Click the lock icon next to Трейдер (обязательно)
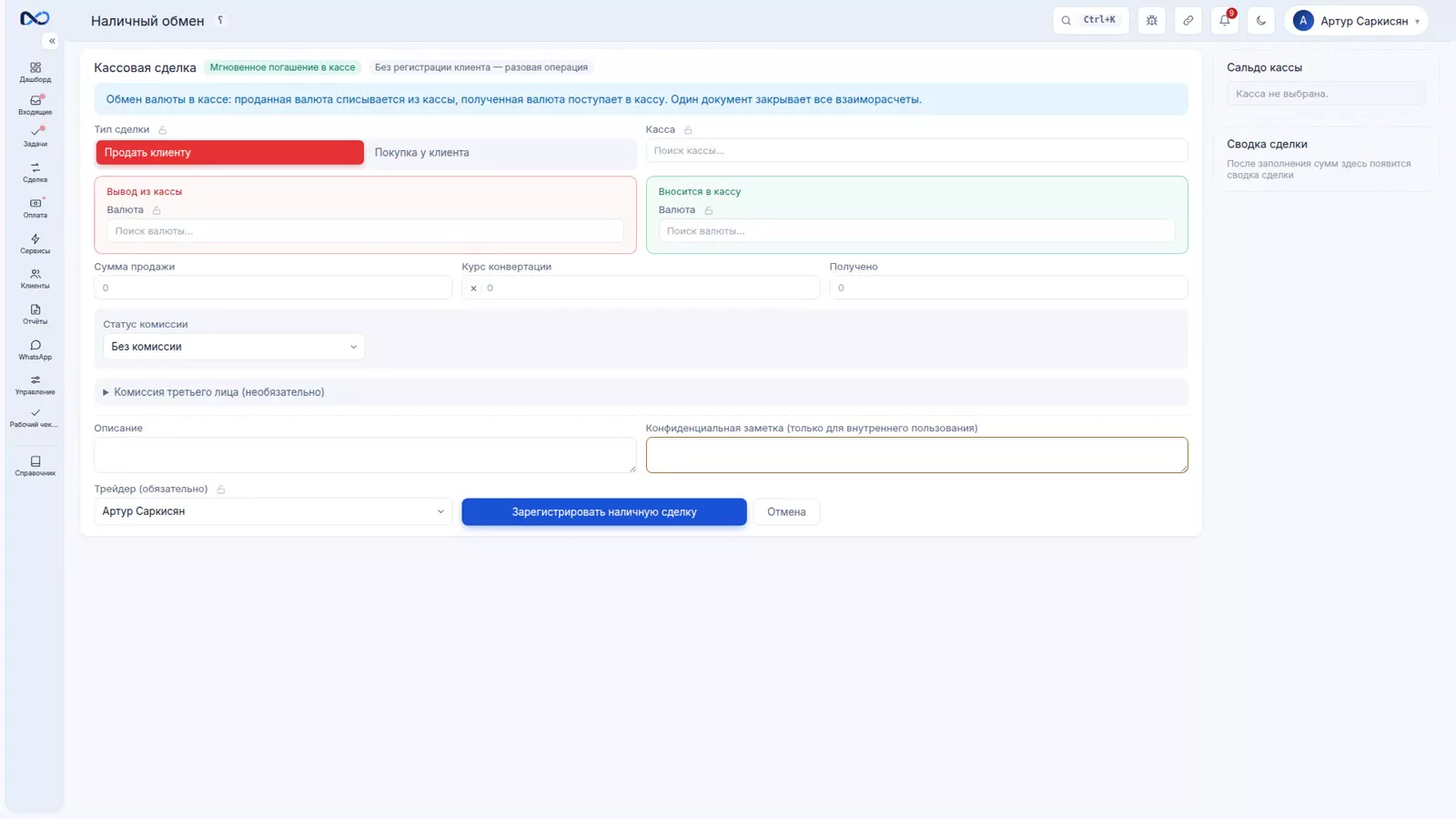The width and height of the screenshot is (1456, 819). [x=221, y=490]
